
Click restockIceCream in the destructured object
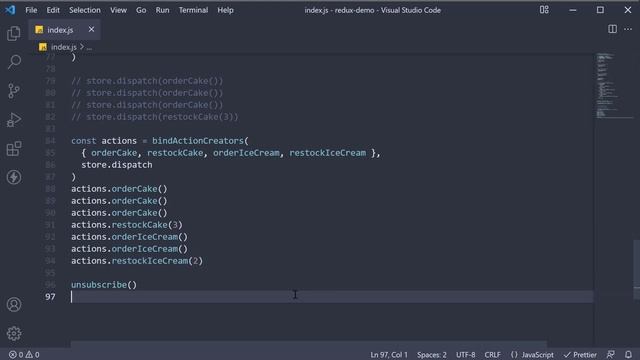[327, 153]
